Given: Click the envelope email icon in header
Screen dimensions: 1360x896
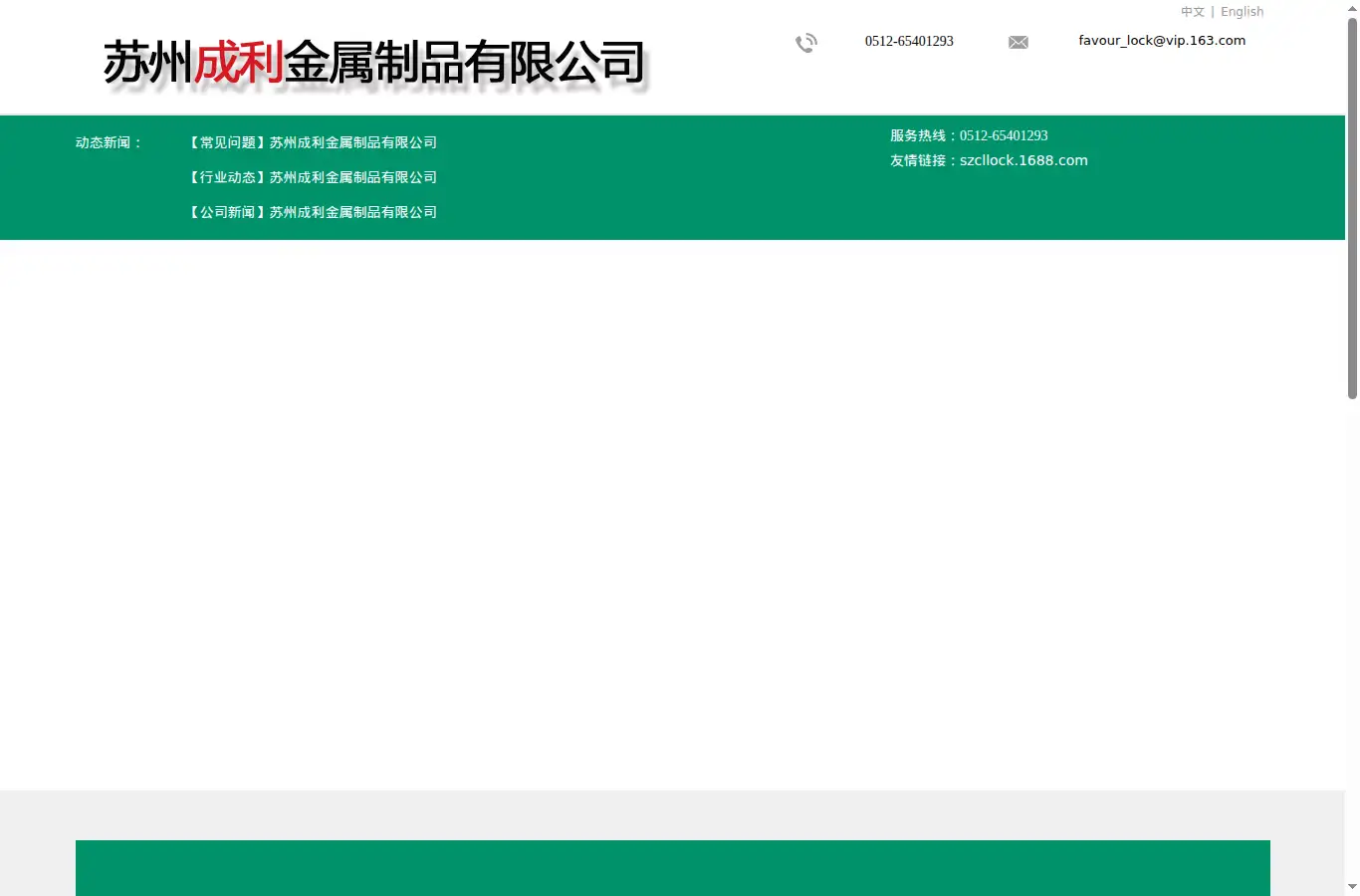Looking at the screenshot, I should click(1018, 42).
